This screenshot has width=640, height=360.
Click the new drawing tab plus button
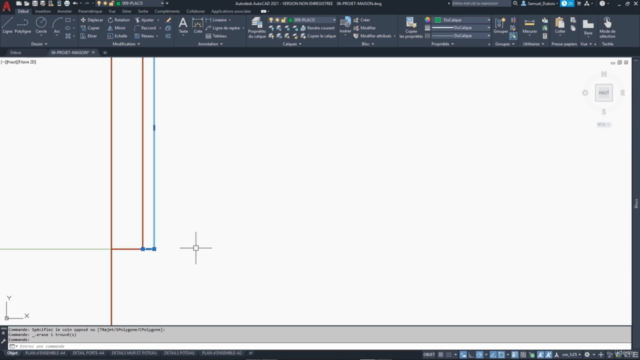point(105,53)
